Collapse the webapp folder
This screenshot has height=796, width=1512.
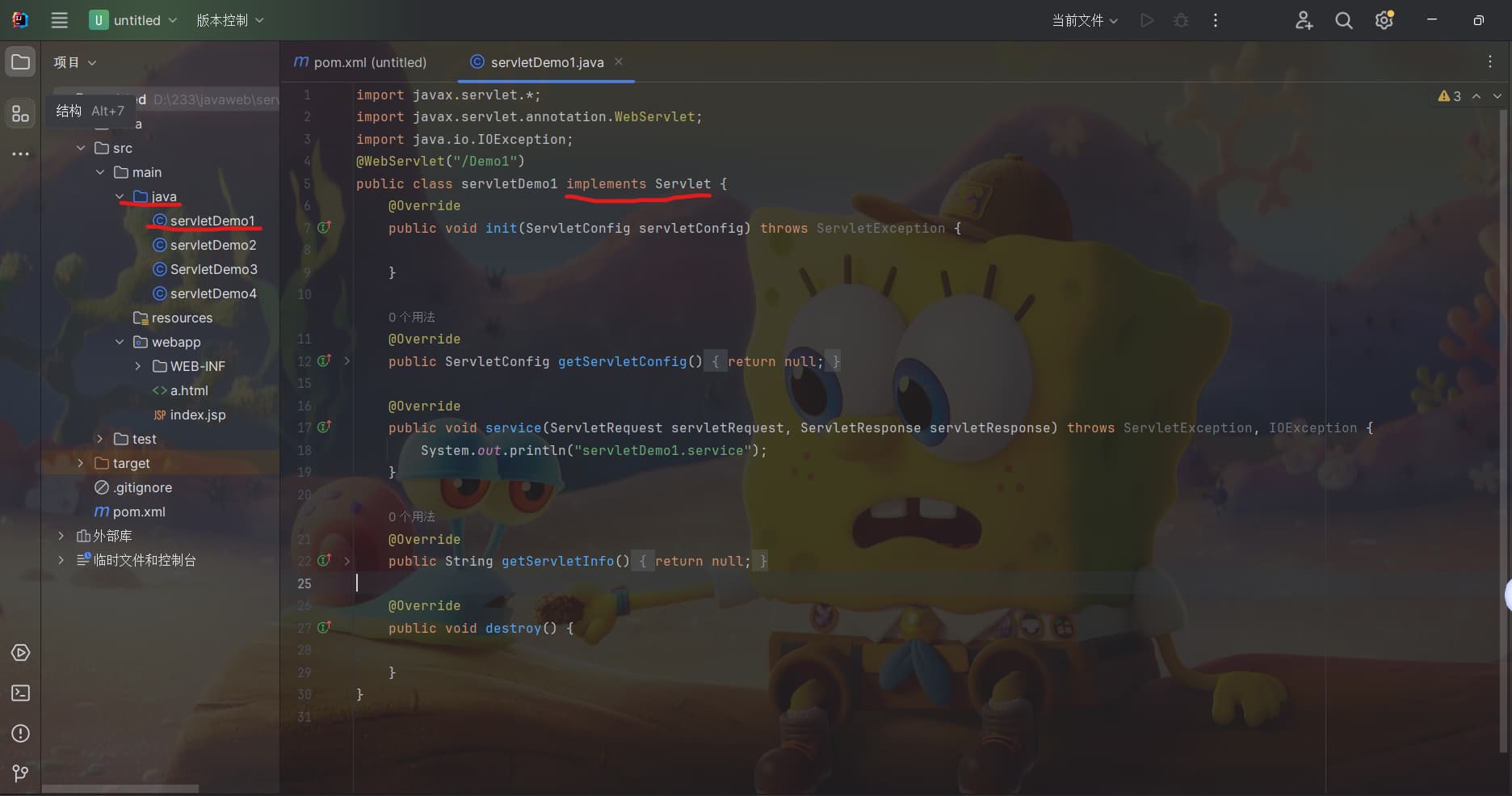click(x=120, y=342)
